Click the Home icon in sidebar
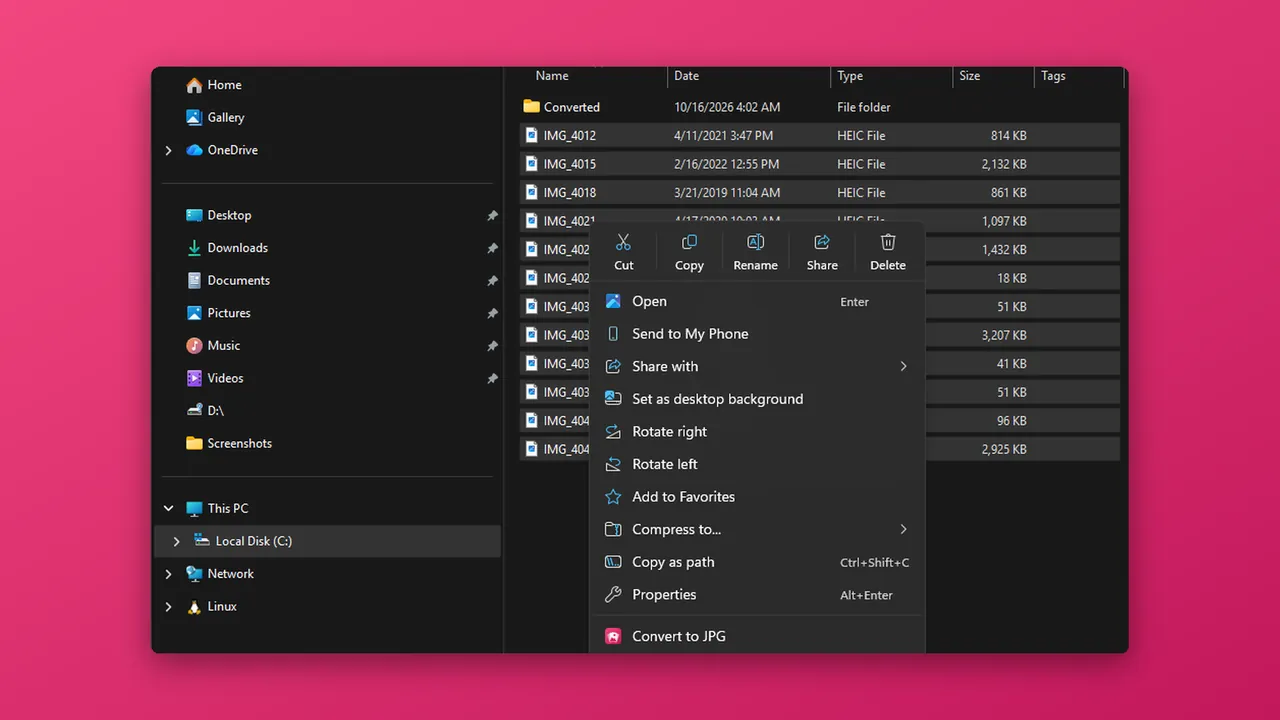The width and height of the screenshot is (1280, 720). pyautogui.click(x=194, y=85)
